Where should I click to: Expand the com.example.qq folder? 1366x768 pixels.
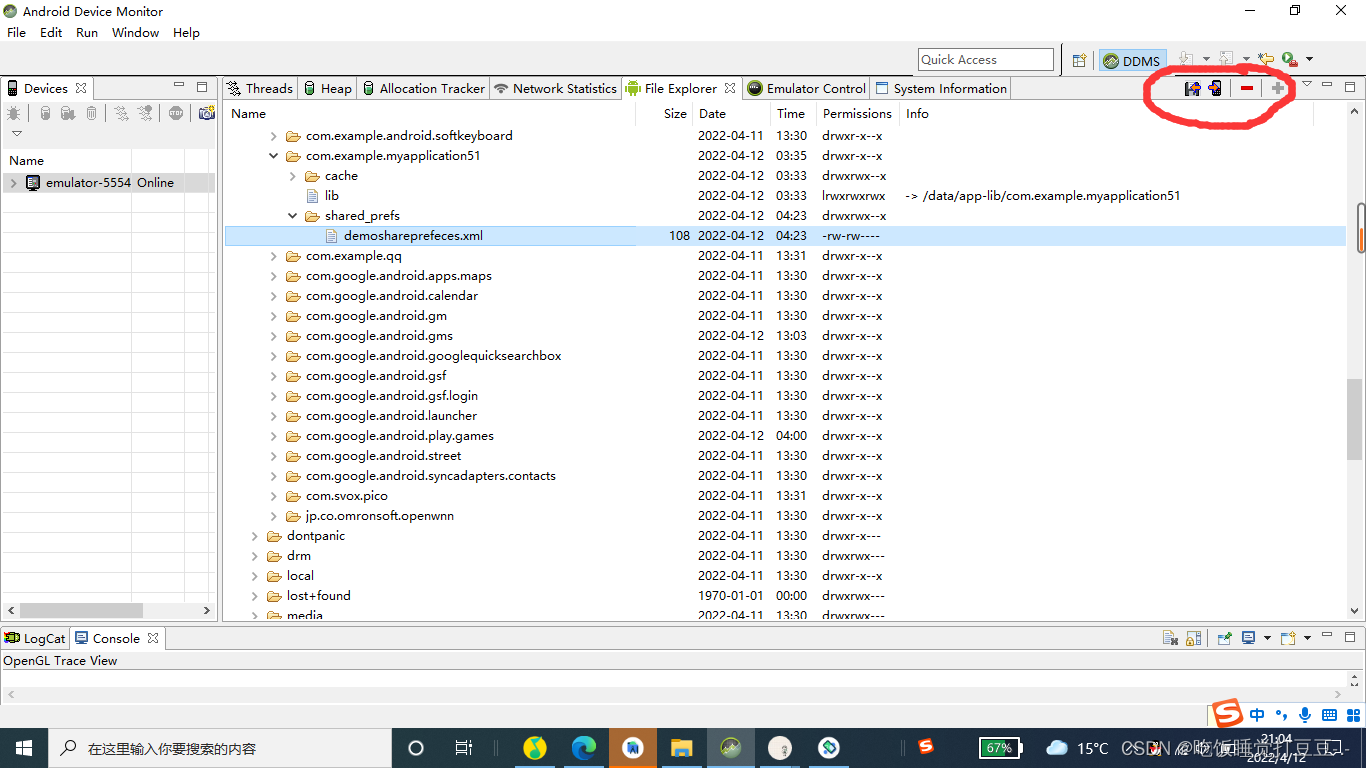click(273, 255)
